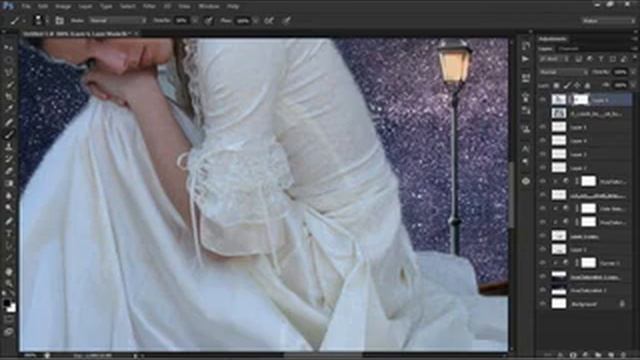Image resolution: width=640 pixels, height=360 pixels.
Task: Hide Layer 6 with its eye icon
Action: pyautogui.click(x=543, y=100)
